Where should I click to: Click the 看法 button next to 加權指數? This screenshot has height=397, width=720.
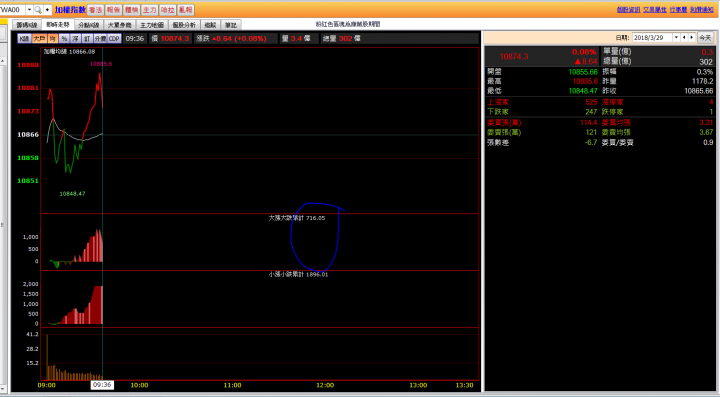[x=96, y=10]
